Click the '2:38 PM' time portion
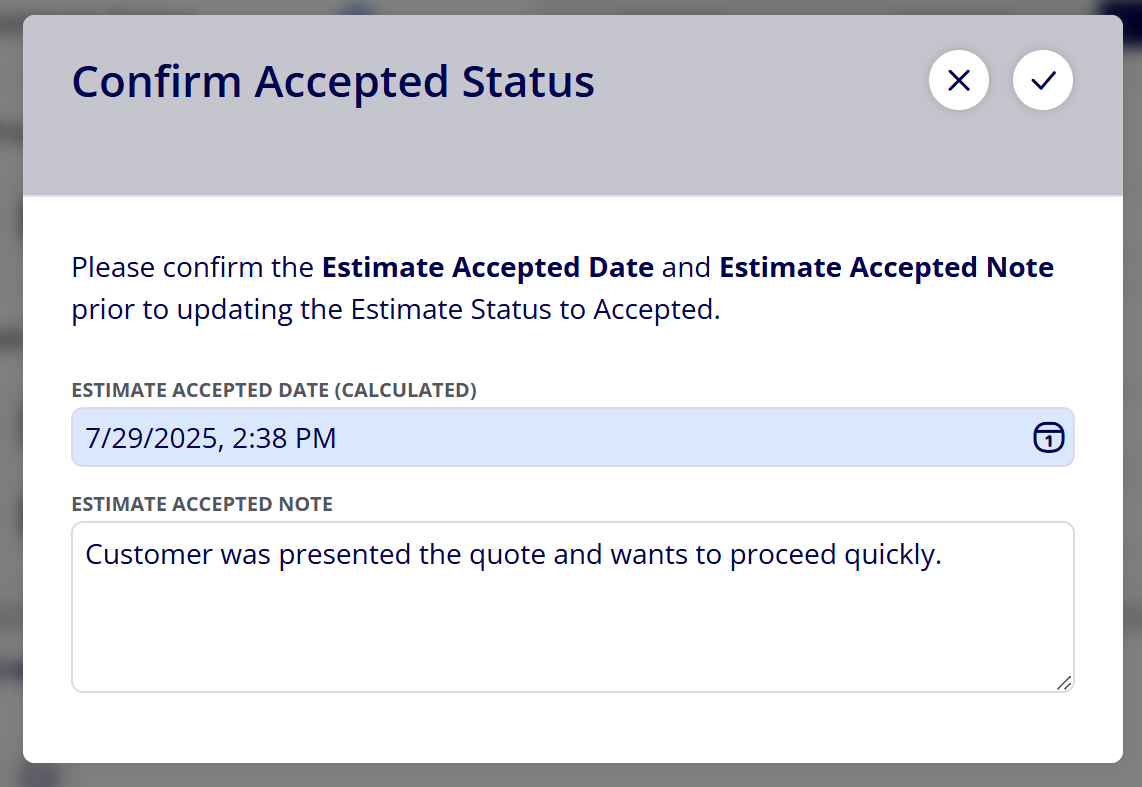Viewport: 1142px width, 787px height. tap(284, 438)
